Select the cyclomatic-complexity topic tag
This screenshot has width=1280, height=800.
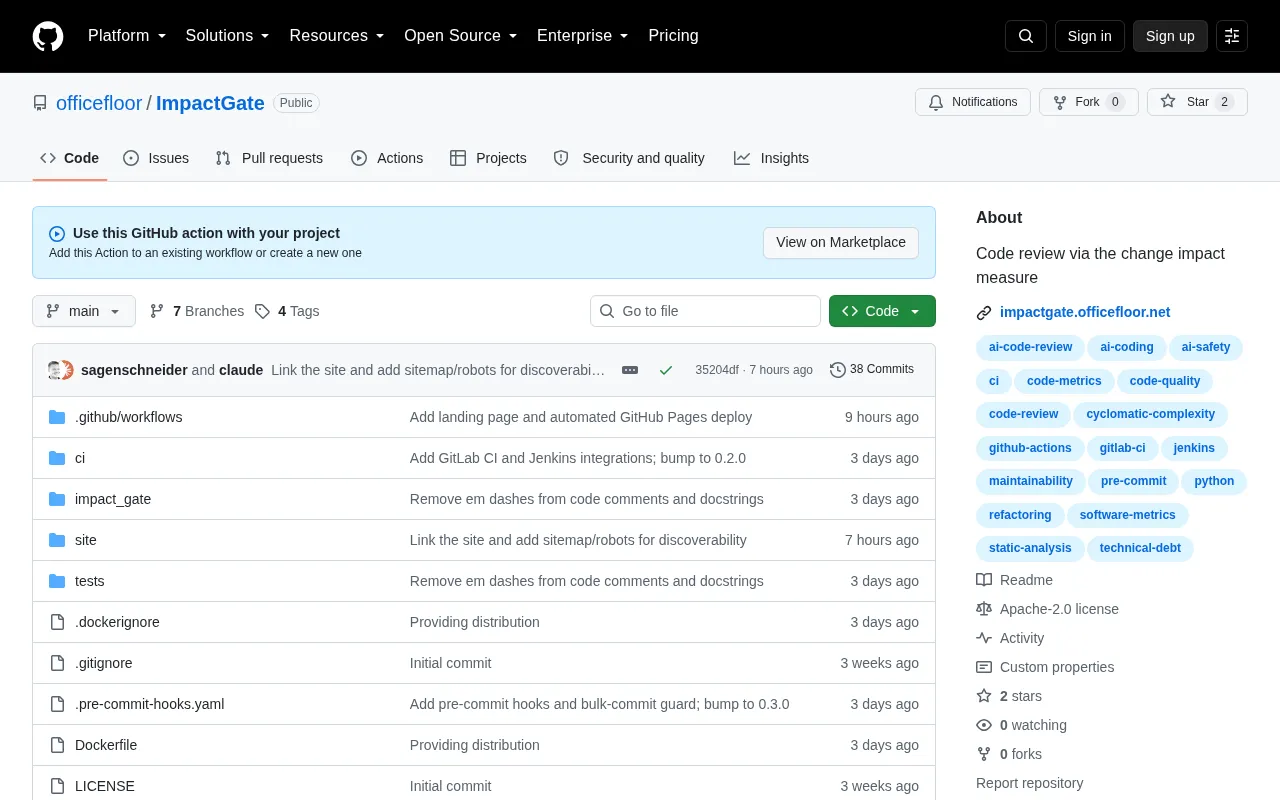1151,414
